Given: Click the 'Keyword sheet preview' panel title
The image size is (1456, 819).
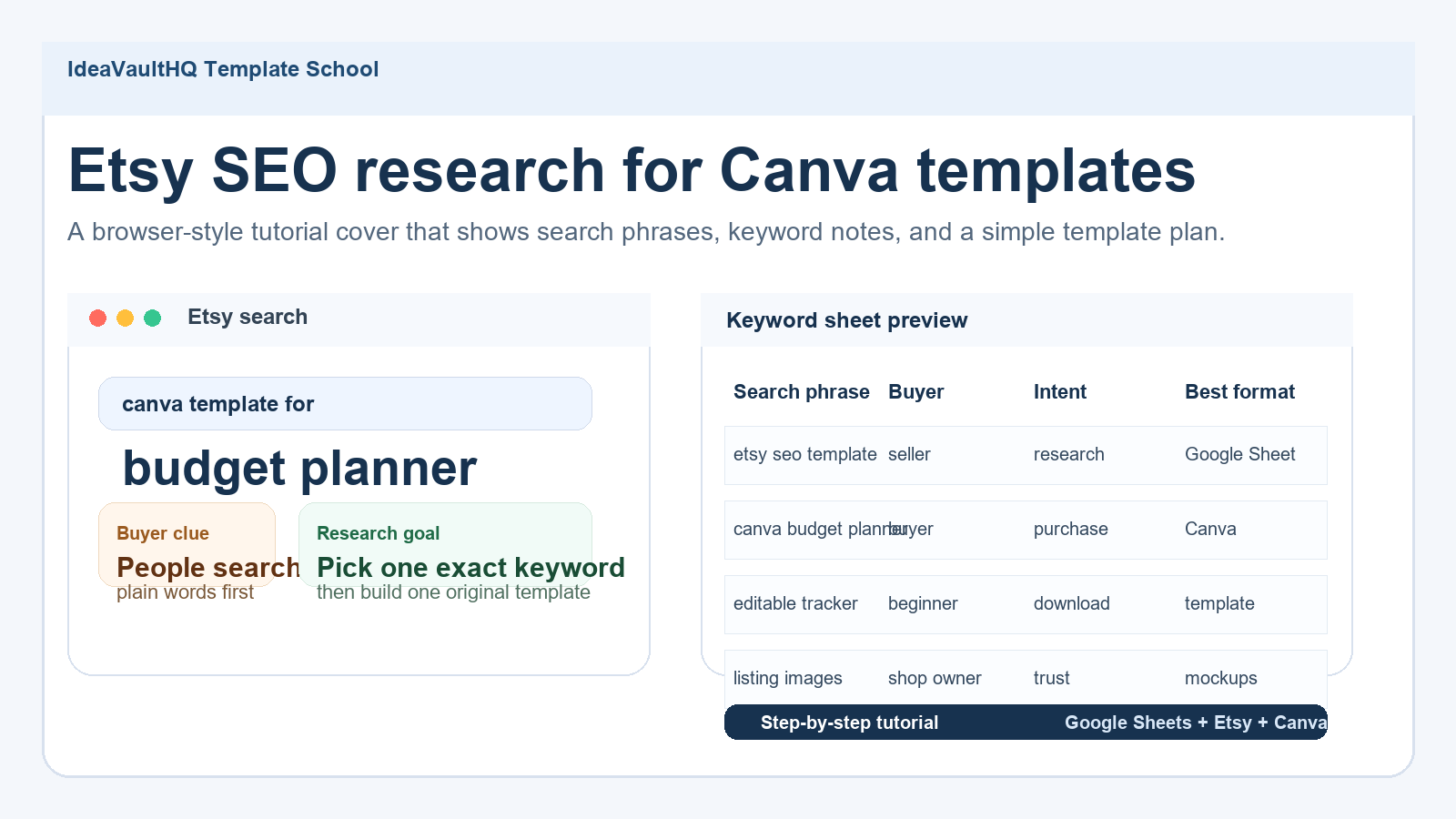Looking at the screenshot, I should coord(846,320).
